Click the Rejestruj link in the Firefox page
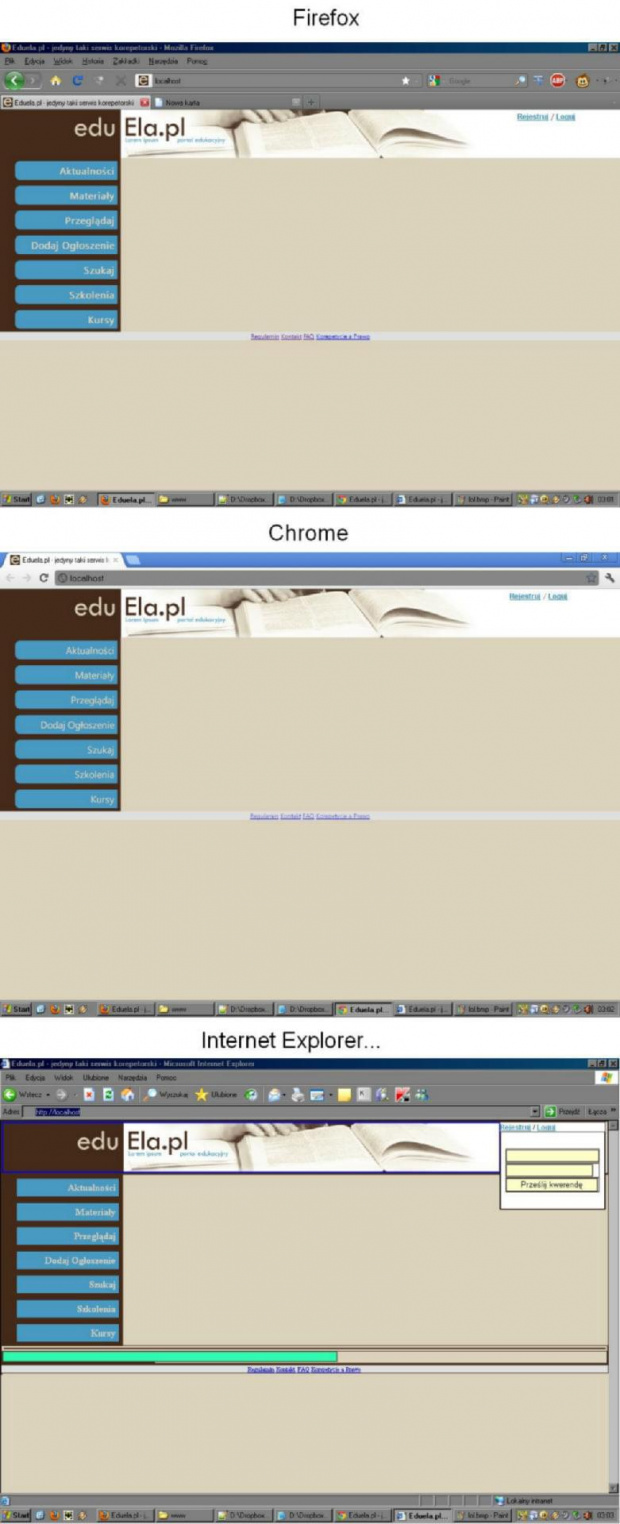This screenshot has height=1524, width=620. [531, 117]
